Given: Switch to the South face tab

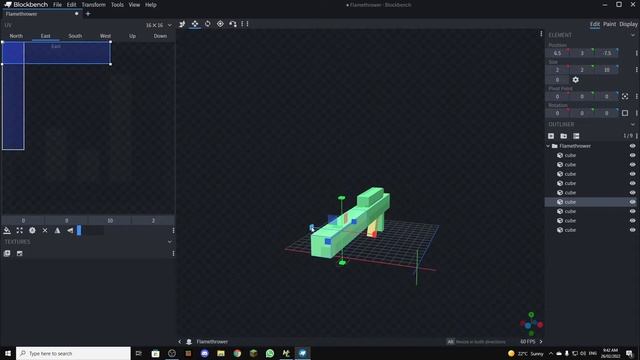Looking at the screenshot, I should [75, 36].
